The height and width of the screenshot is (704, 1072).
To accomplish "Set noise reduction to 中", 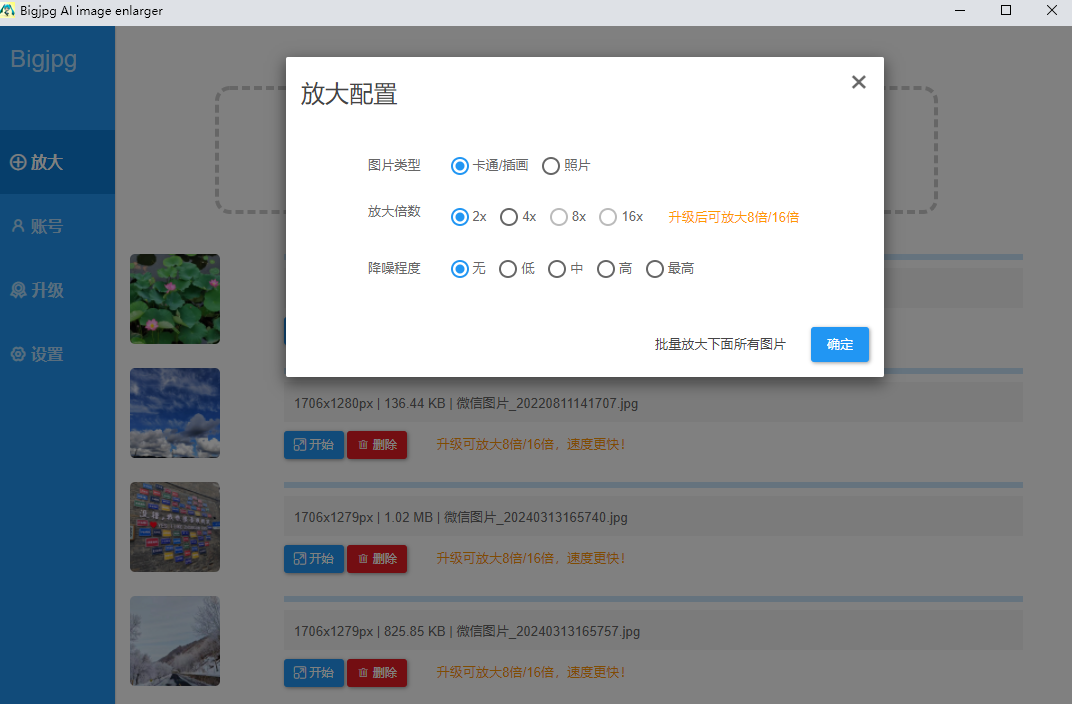I will coord(557,269).
